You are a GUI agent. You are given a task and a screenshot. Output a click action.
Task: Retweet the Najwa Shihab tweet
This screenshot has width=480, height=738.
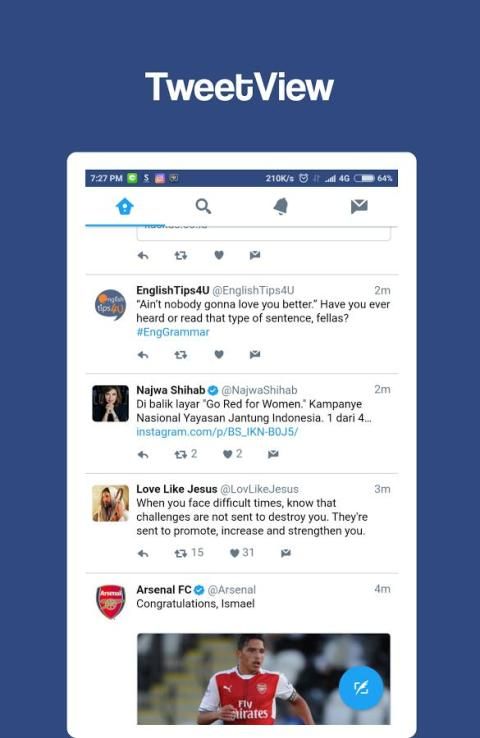(185, 454)
